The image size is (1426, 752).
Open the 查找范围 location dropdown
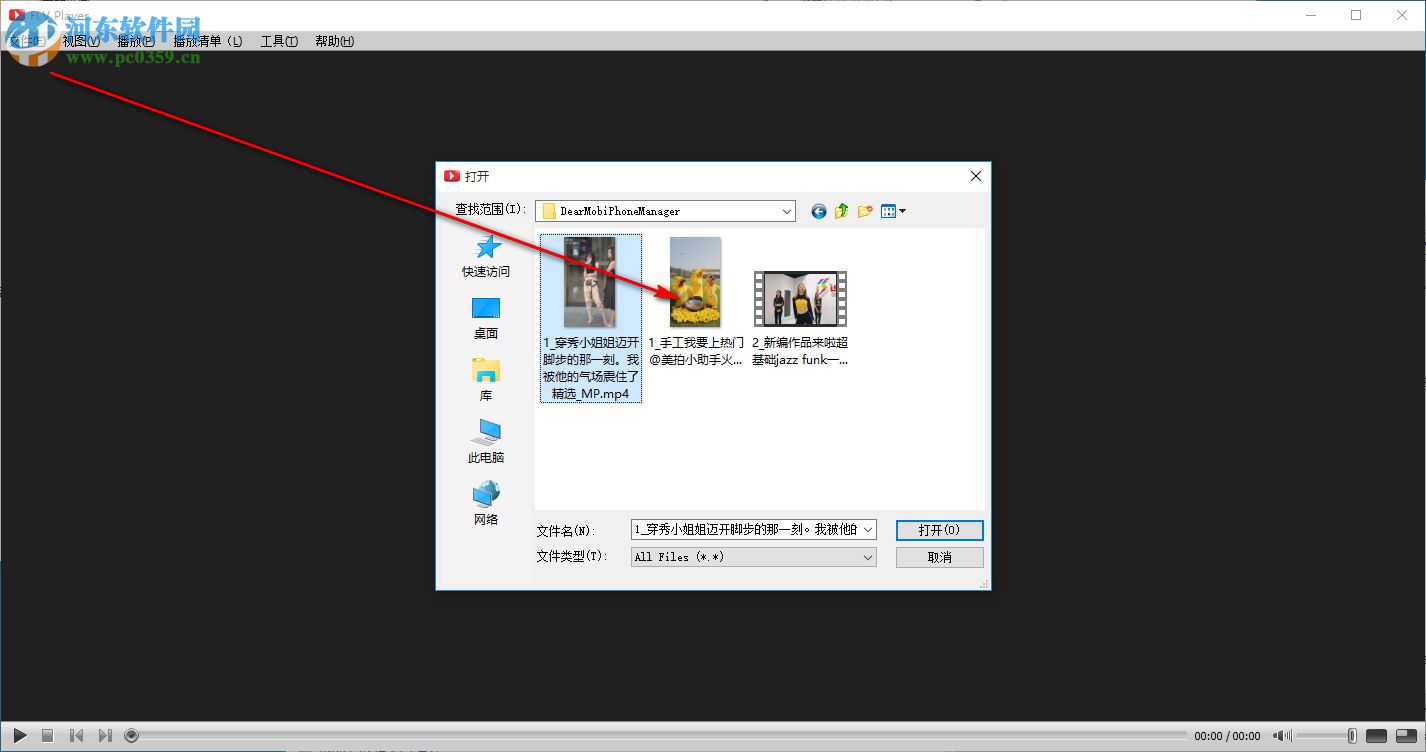point(787,211)
